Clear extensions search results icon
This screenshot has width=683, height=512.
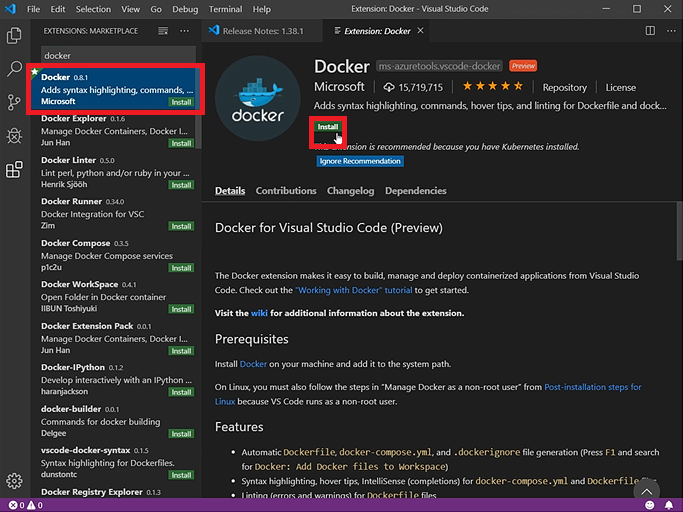point(163,31)
